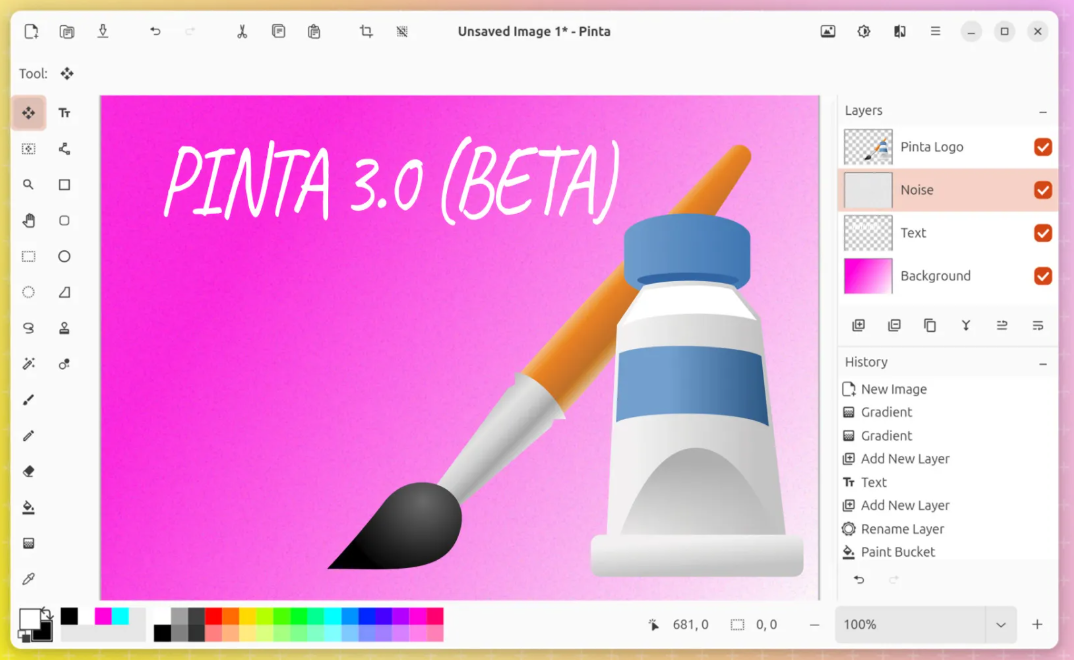Click the 100% zoom input field
The height and width of the screenshot is (660, 1074).
[x=910, y=625]
